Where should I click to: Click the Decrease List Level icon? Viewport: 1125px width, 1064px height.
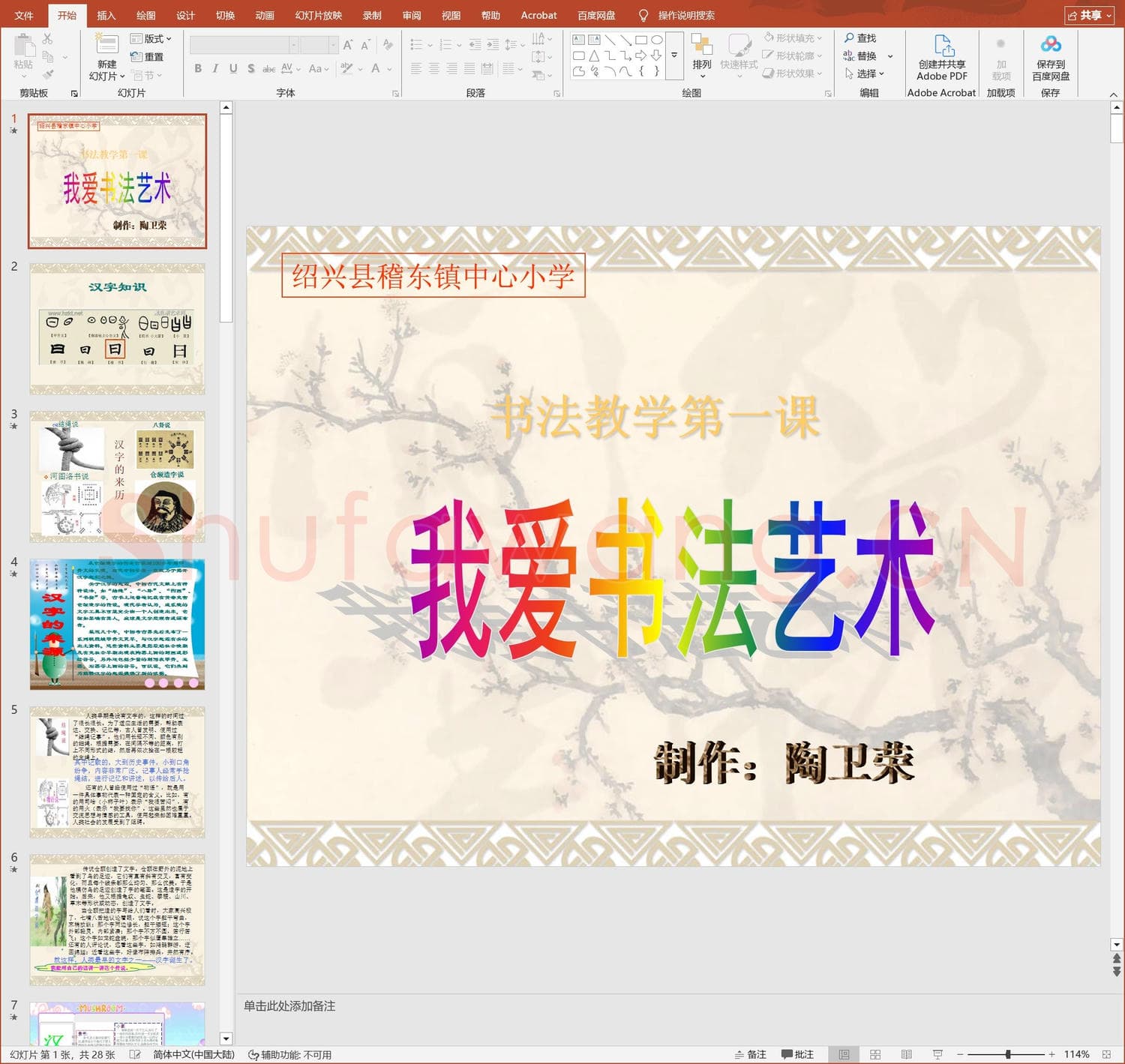[x=475, y=45]
